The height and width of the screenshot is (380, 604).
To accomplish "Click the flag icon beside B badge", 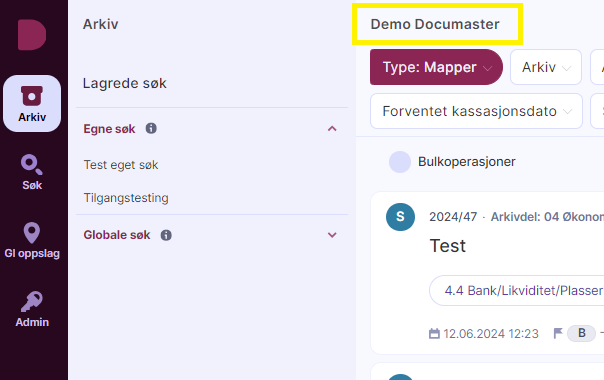I will point(558,333).
